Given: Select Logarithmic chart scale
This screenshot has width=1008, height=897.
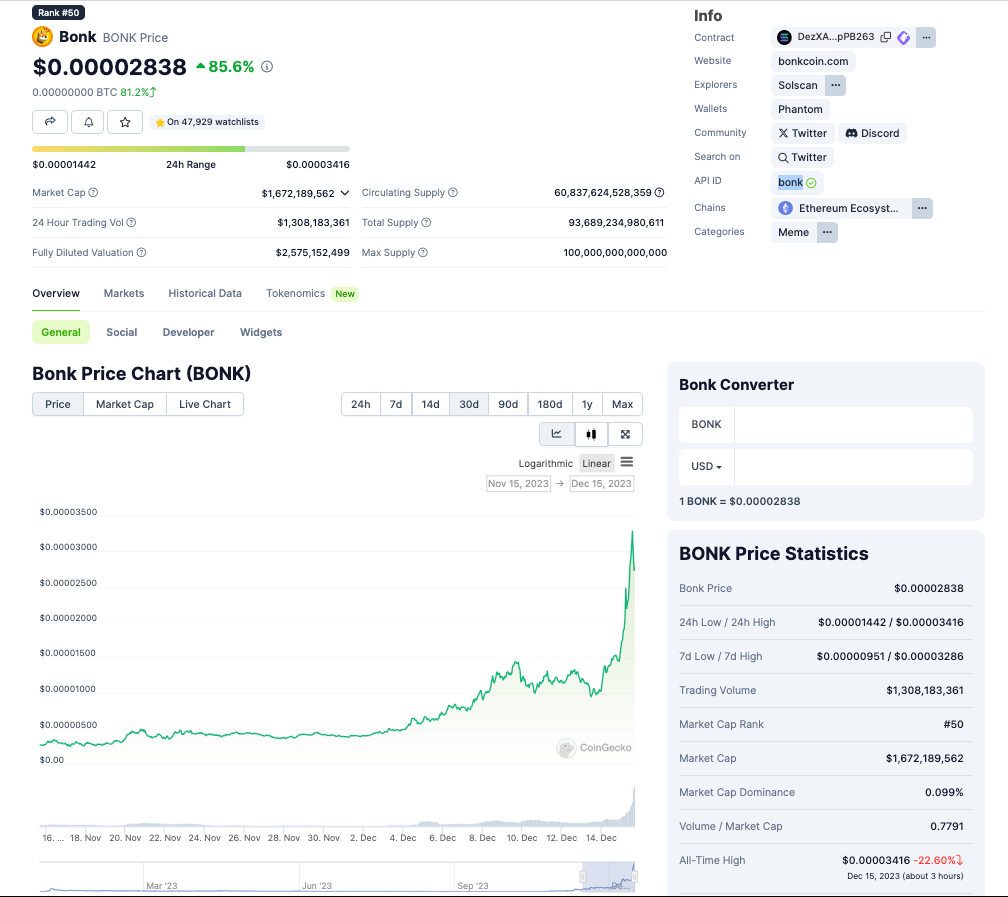Looking at the screenshot, I should (545, 463).
